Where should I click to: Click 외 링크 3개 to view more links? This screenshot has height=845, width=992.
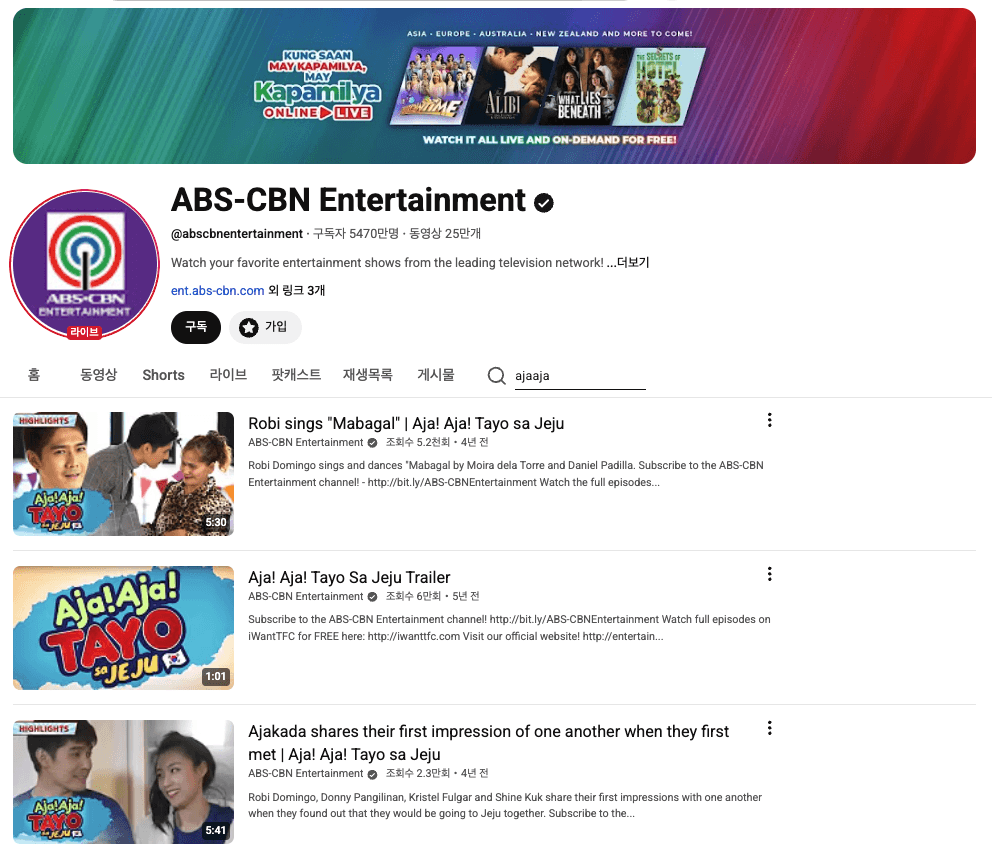[297, 290]
